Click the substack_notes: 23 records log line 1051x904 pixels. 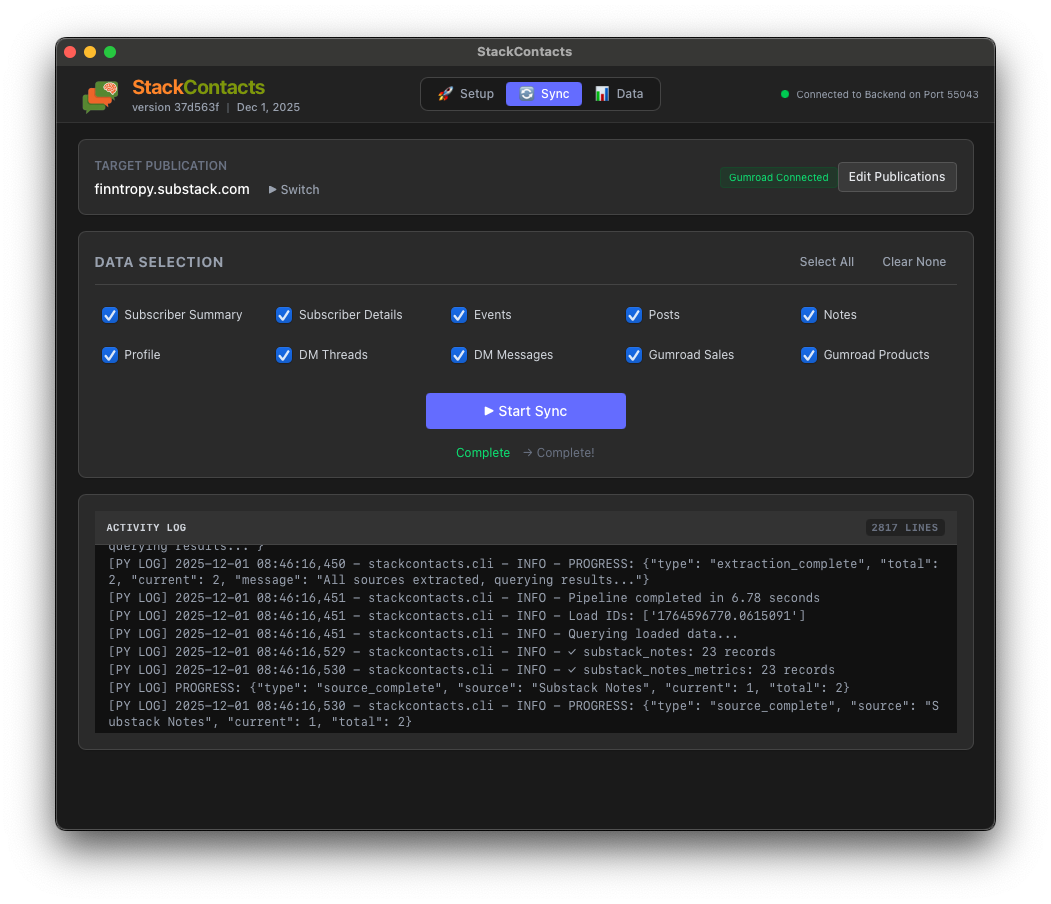click(442, 652)
